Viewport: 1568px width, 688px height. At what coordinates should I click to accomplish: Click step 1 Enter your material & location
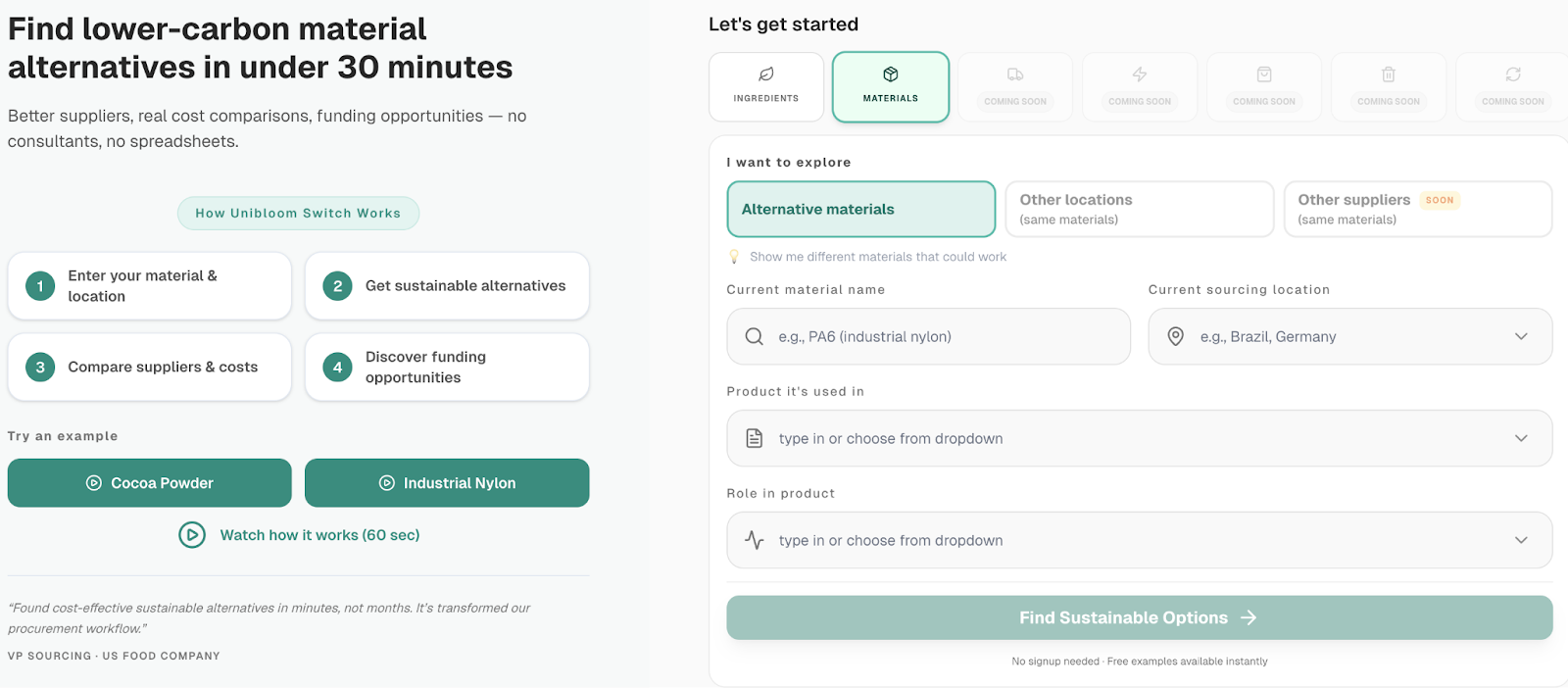[150, 286]
